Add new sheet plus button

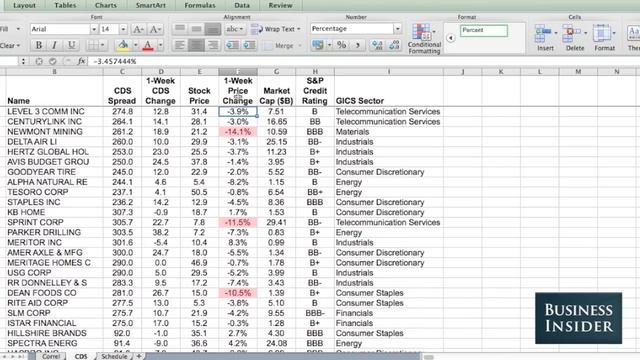[139, 356]
